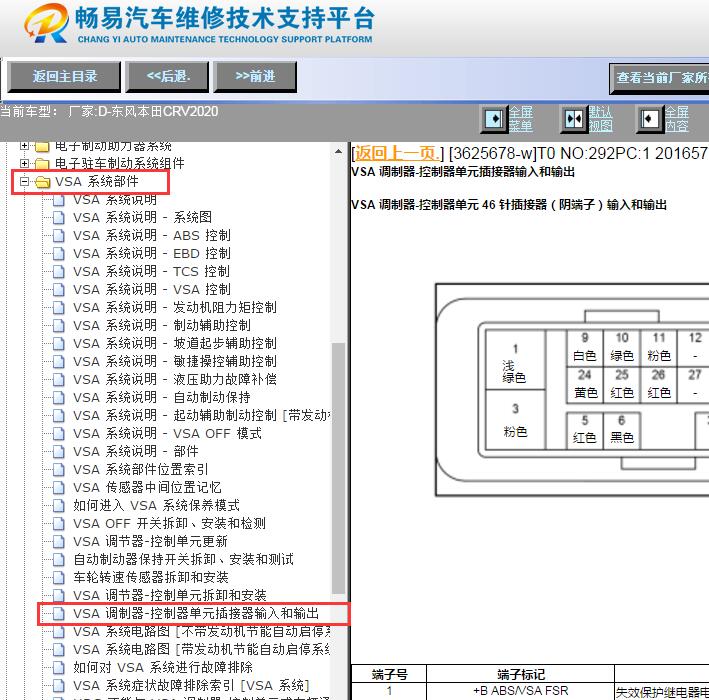The image size is (709, 700).
Task: Open VSA 系统电路图 [不带发动机节能自动启停
Action: (x=202, y=631)
